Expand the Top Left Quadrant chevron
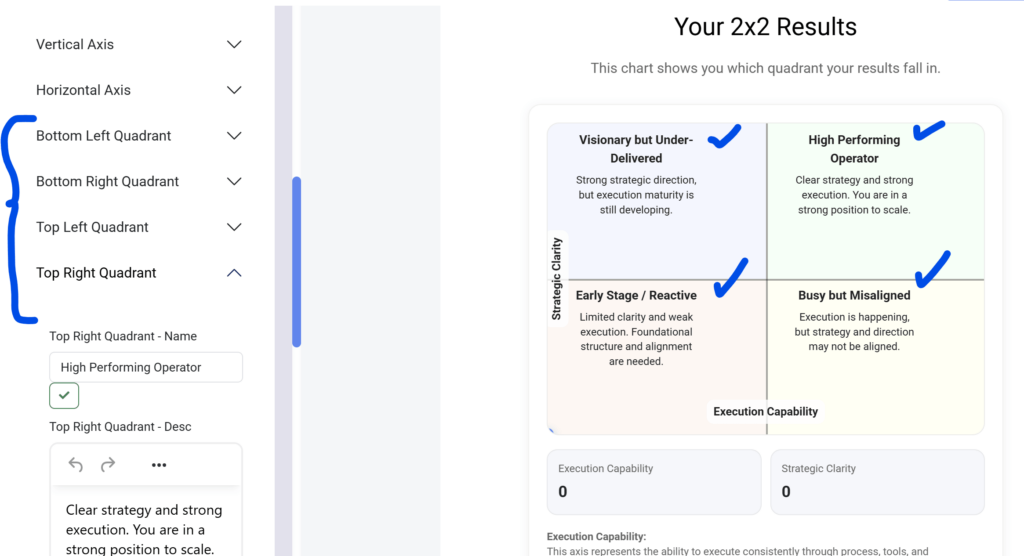 pos(234,227)
